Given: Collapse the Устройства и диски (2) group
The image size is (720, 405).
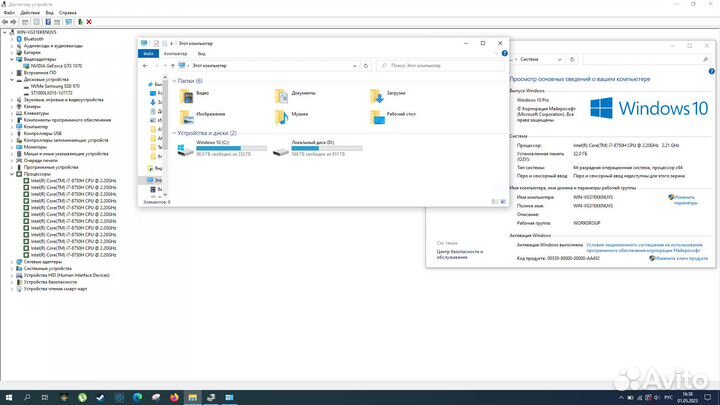Looking at the screenshot, I should coord(174,133).
